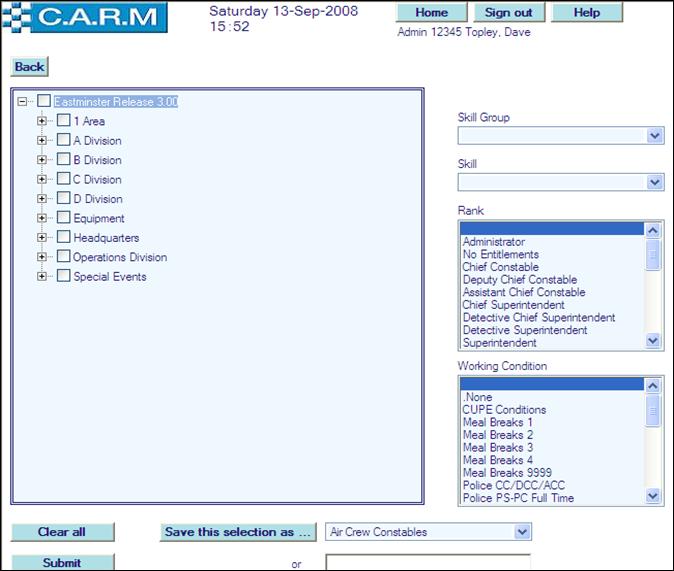Enable the Special Events checkbox
This screenshot has height=571, width=674.
click(64, 277)
